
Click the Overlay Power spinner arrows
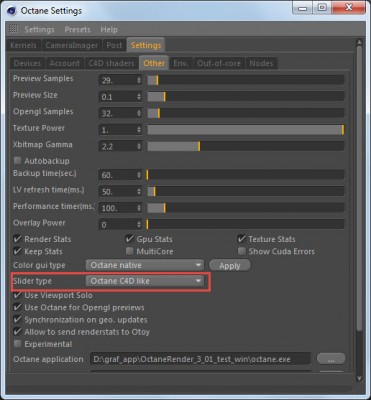pyautogui.click(x=139, y=225)
